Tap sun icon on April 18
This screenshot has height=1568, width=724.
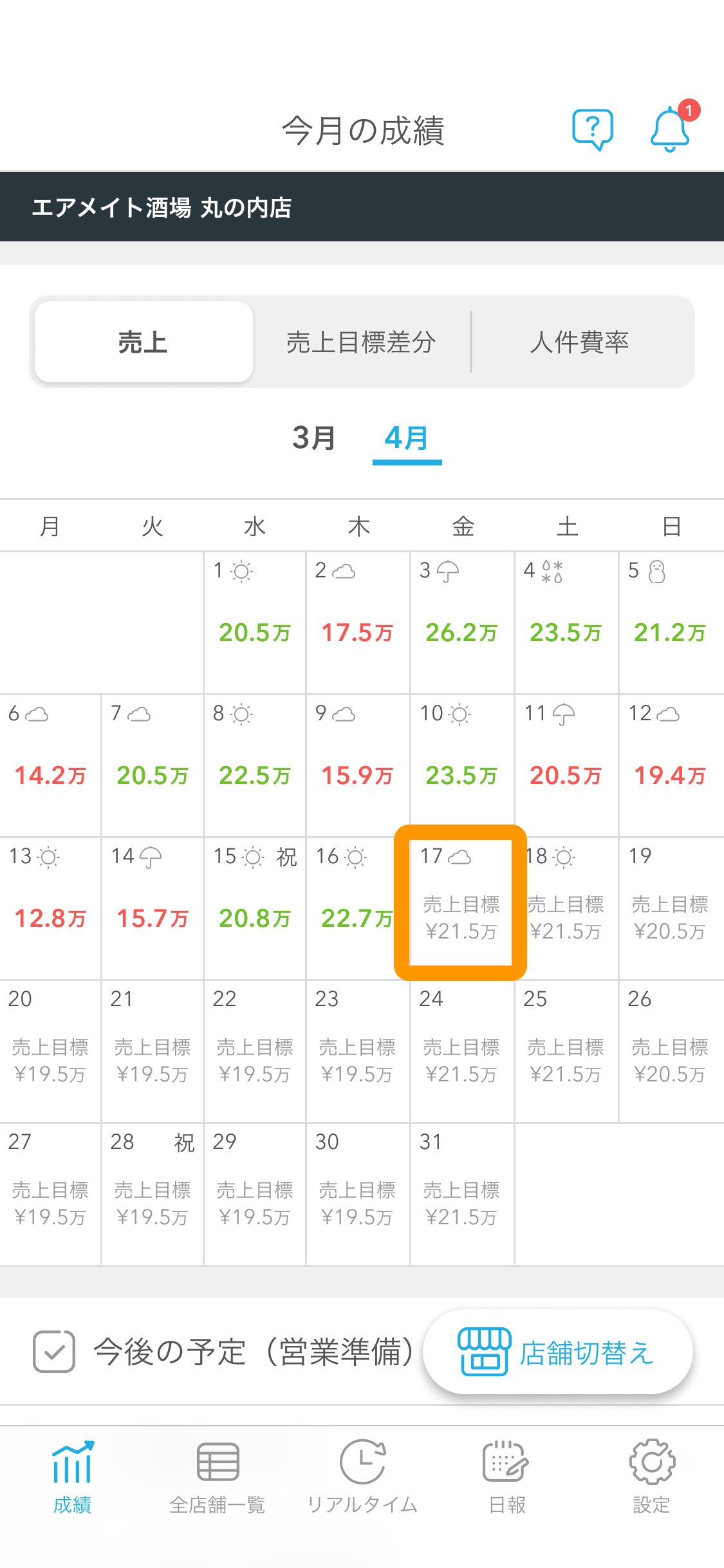pos(564,857)
